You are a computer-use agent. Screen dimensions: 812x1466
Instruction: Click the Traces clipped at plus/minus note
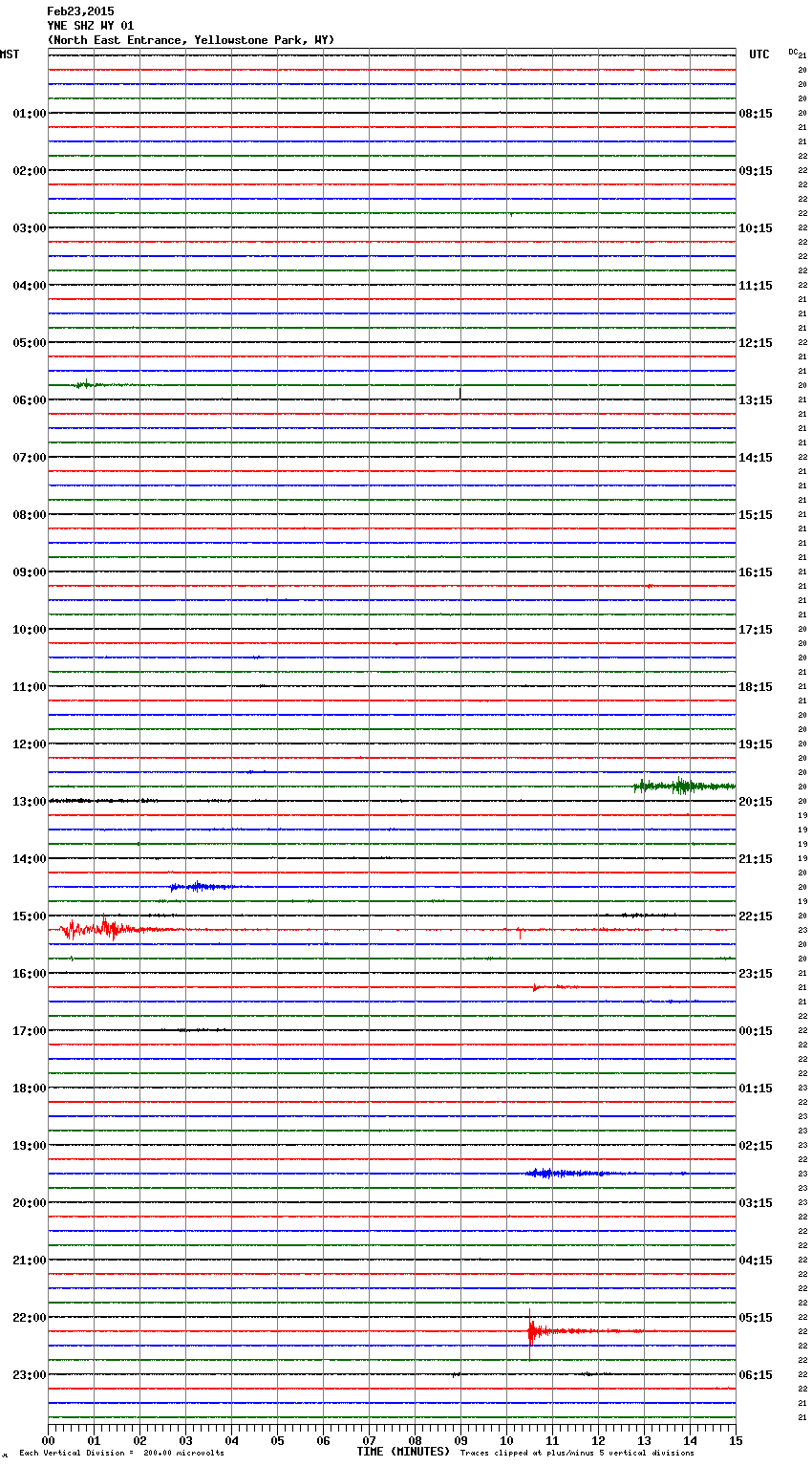(577, 1453)
